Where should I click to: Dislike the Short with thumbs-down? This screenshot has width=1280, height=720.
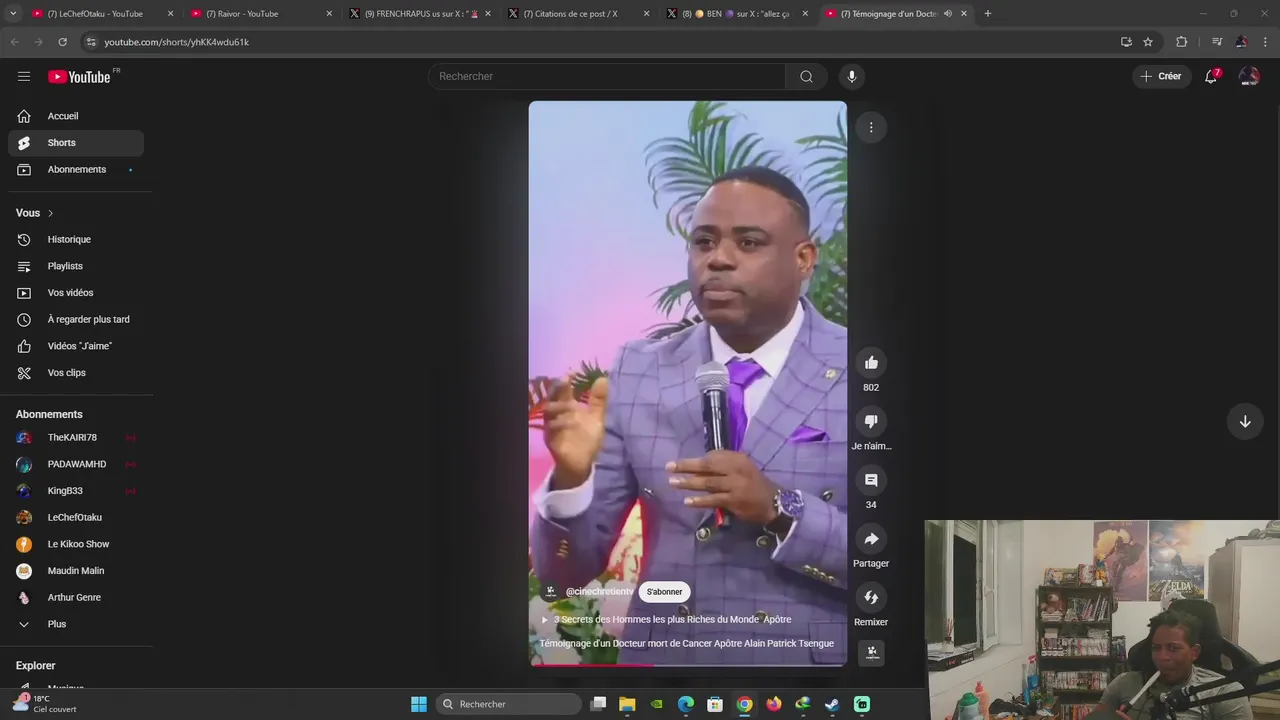871,421
